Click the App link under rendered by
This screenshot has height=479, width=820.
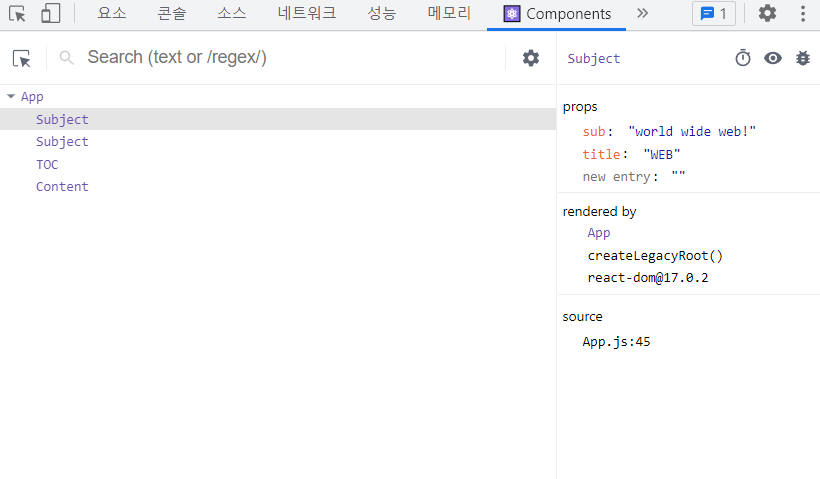(x=599, y=233)
